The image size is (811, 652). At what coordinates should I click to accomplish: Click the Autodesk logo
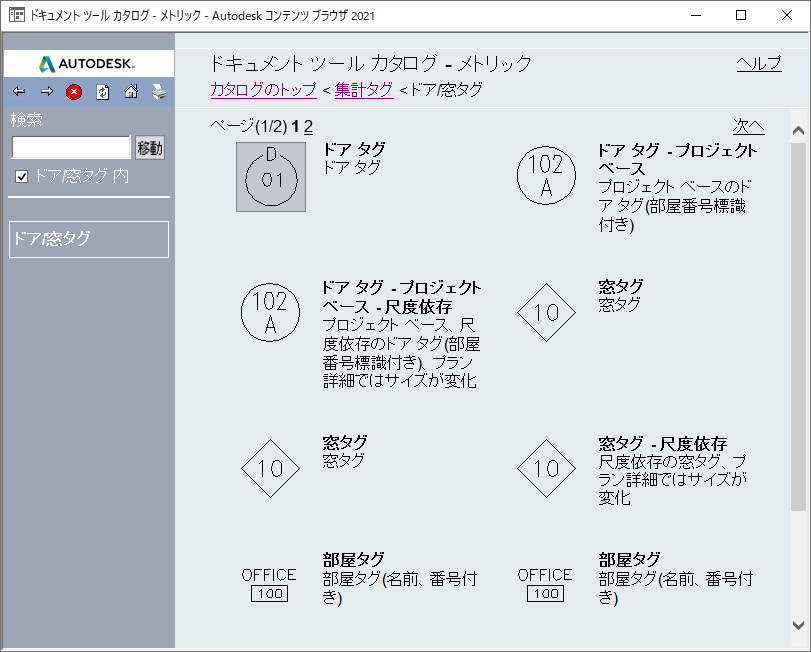[x=87, y=64]
